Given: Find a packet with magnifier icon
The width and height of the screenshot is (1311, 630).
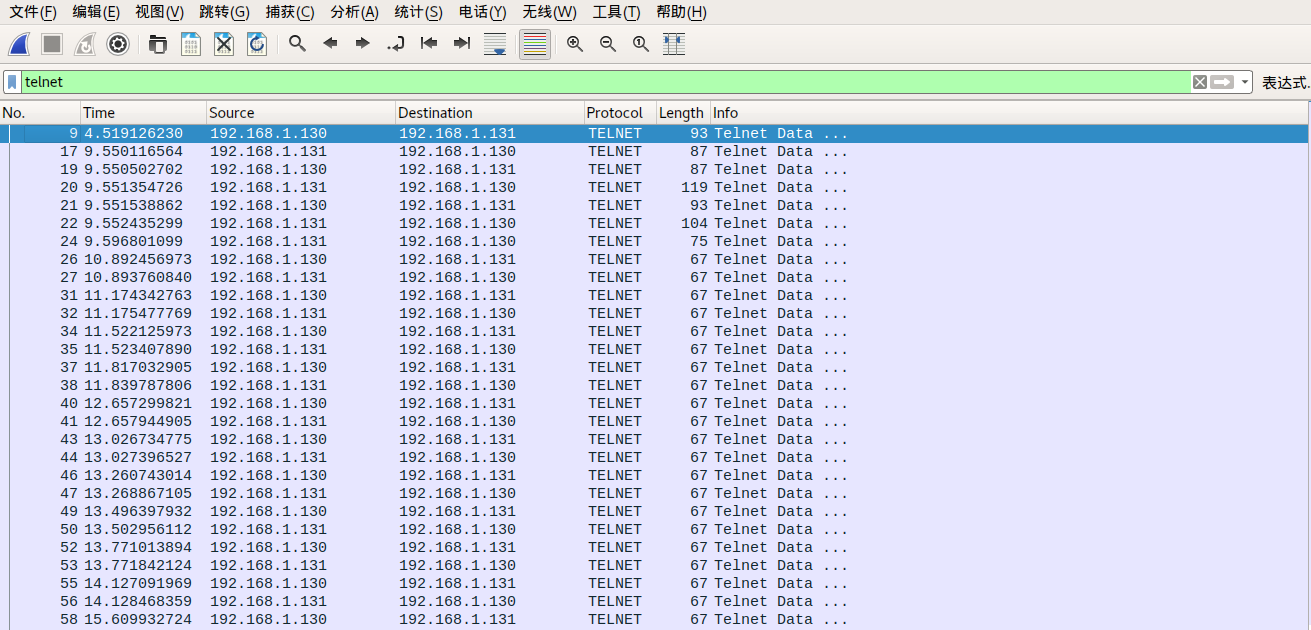Looking at the screenshot, I should (x=297, y=44).
